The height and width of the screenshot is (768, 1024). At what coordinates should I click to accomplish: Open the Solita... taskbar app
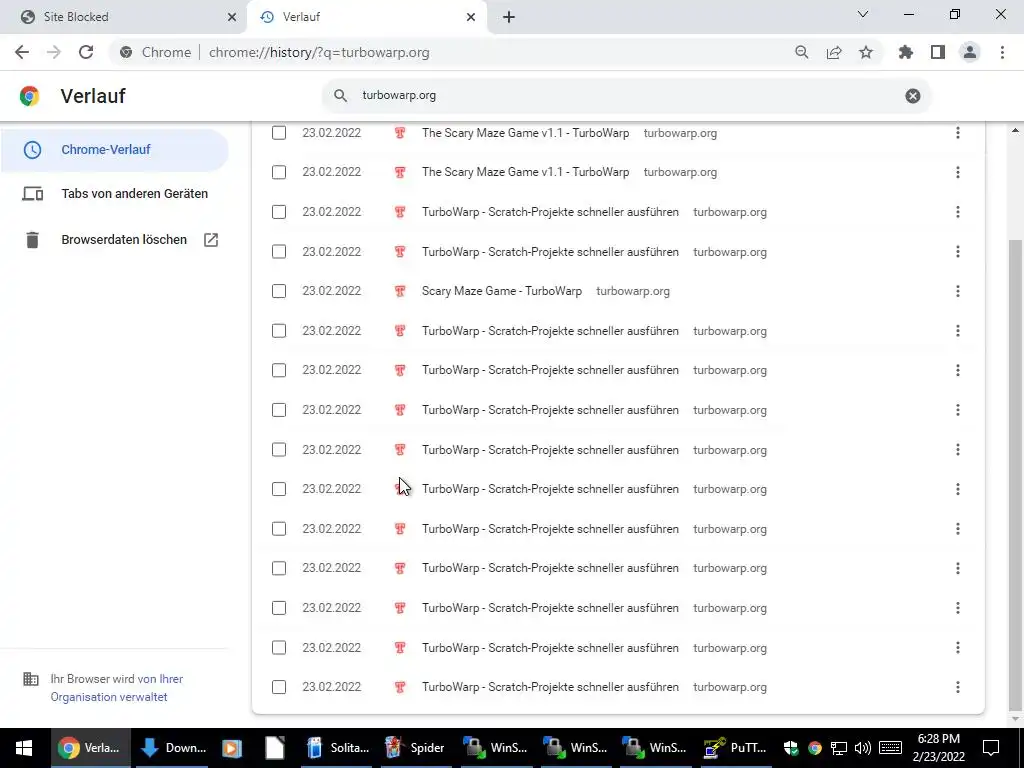pos(338,748)
